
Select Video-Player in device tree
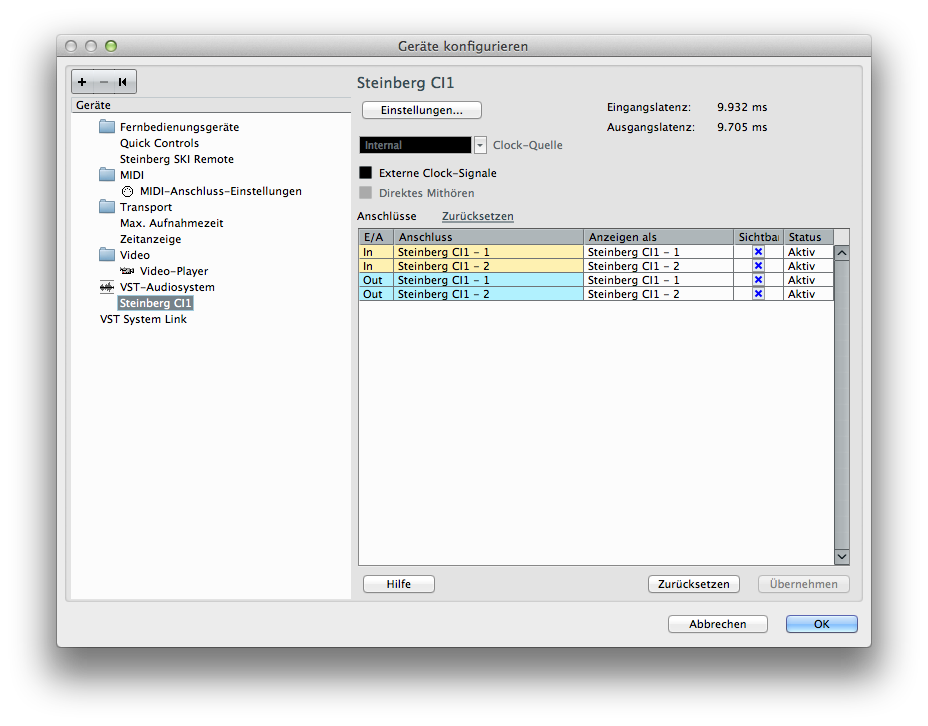173,271
